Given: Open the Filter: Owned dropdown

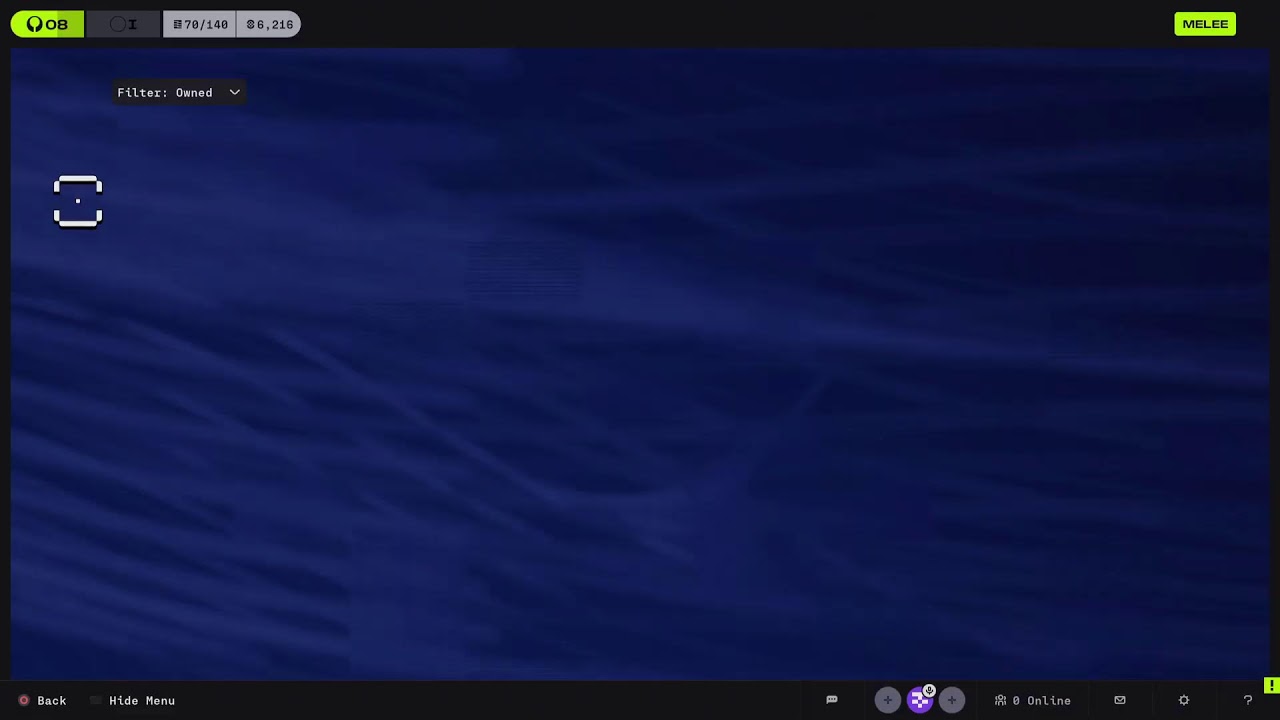Looking at the screenshot, I should tap(179, 92).
